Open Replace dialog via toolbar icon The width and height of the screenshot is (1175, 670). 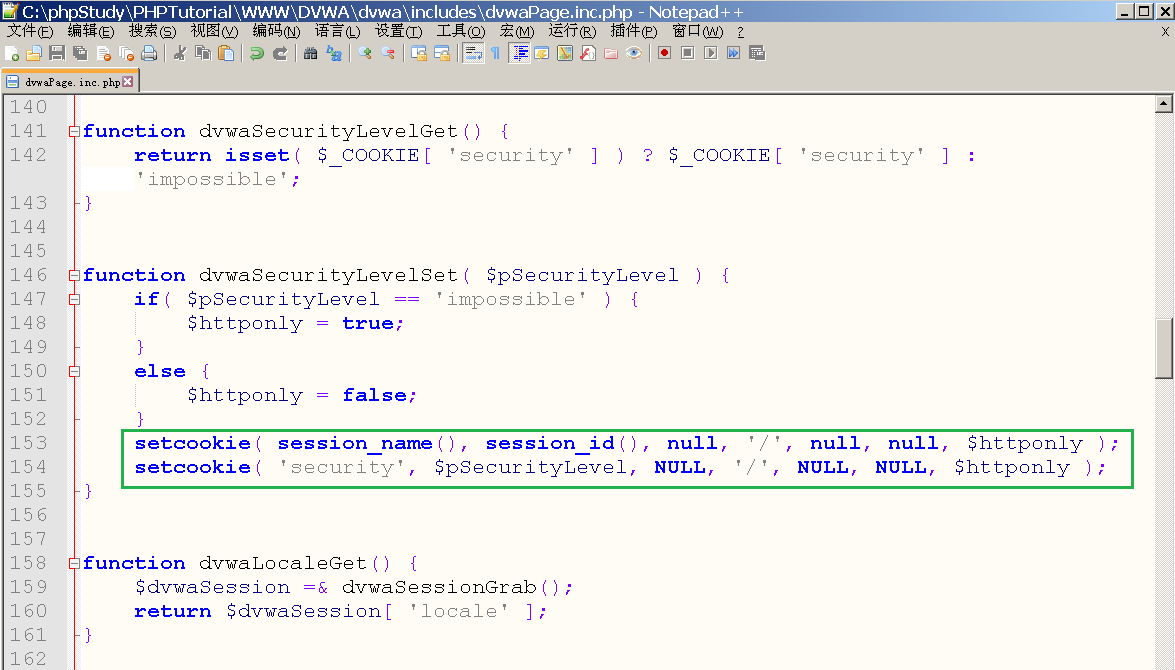coord(334,53)
